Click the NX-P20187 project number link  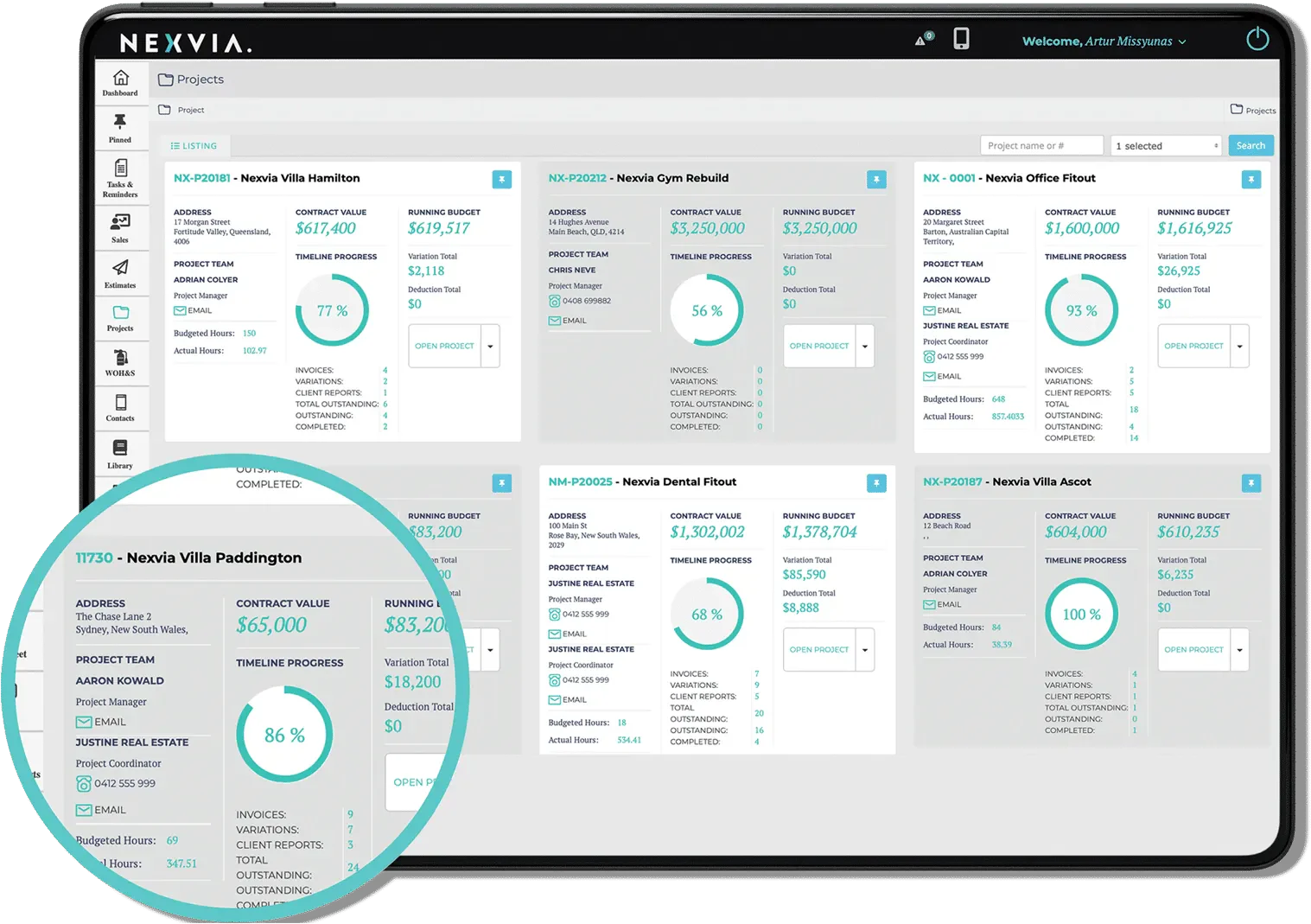[952, 482]
